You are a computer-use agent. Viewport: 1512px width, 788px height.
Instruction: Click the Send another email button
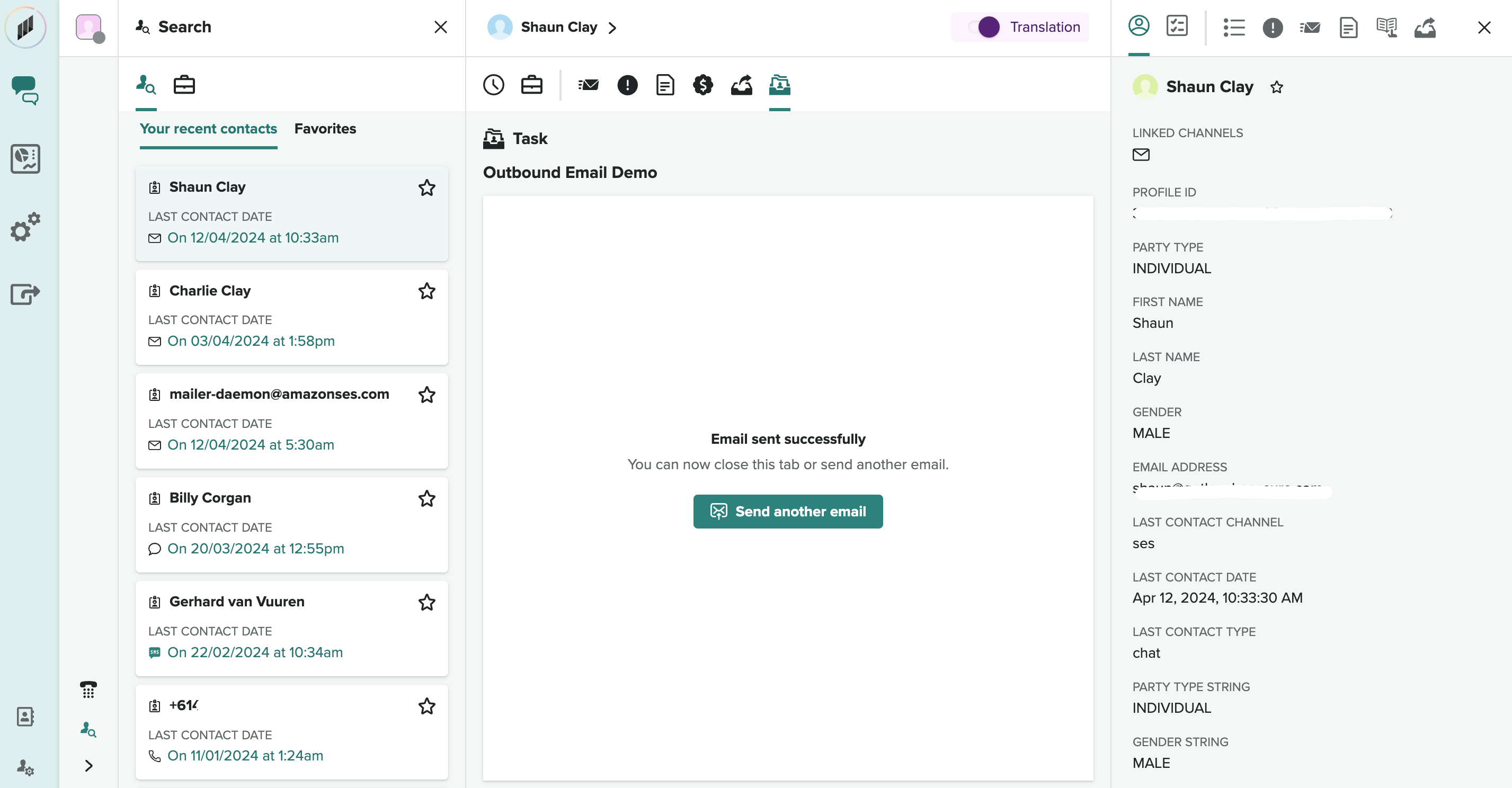tap(787, 512)
